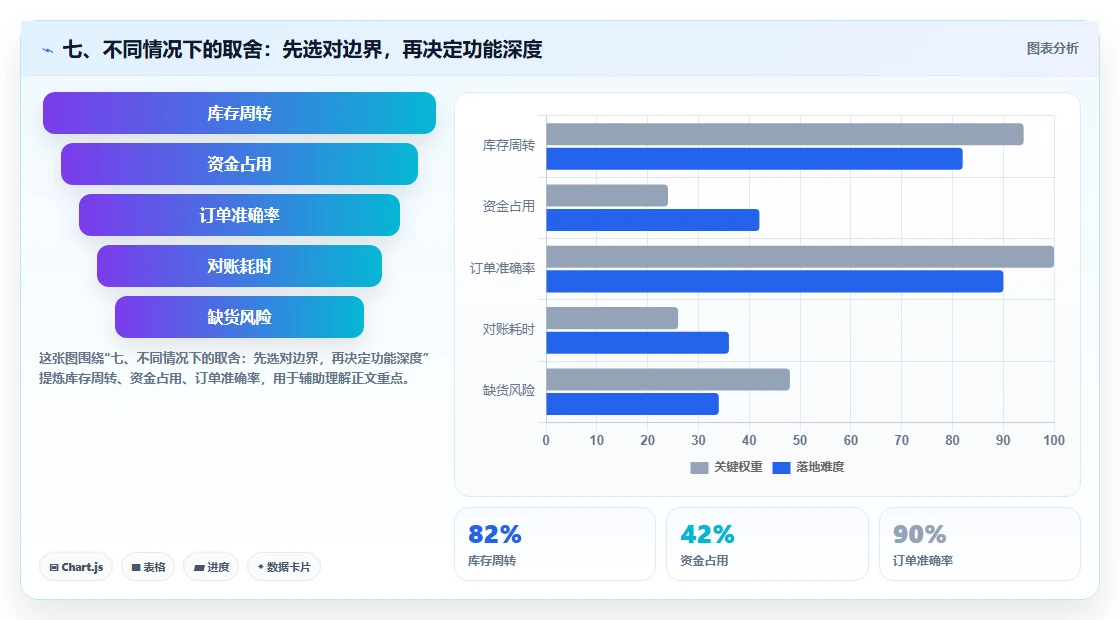Toggle 落地难度 legend swatch
The image size is (1120, 620).
781,467
